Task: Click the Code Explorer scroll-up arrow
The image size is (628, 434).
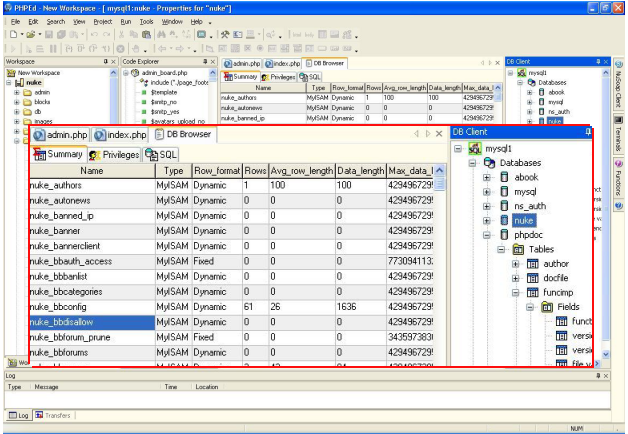Action: click(x=213, y=73)
